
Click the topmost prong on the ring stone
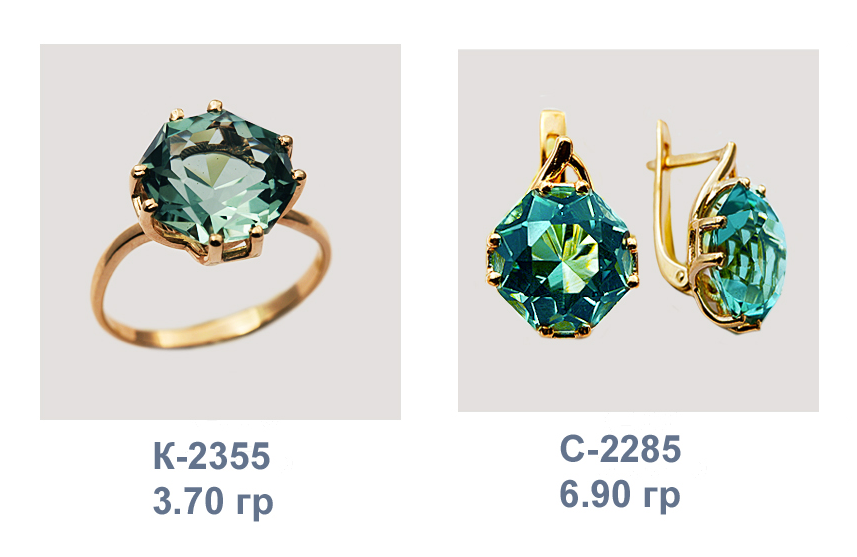[x=215, y=105]
